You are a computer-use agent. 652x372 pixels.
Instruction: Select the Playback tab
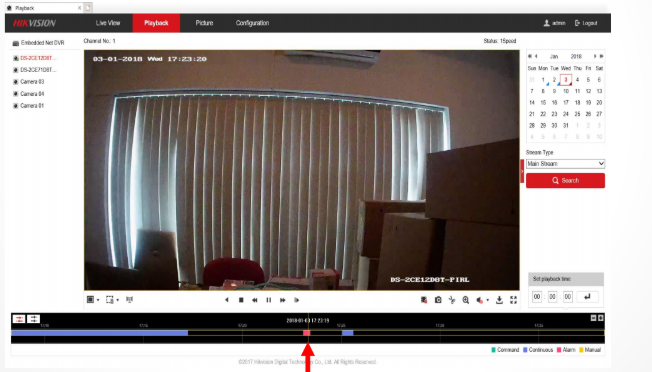(156, 23)
